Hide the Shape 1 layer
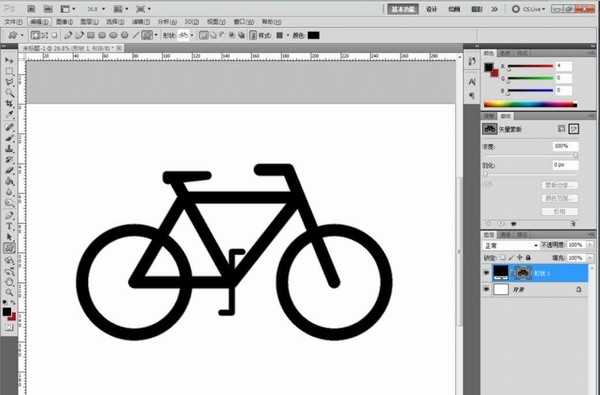The height and width of the screenshot is (395, 600). pos(486,273)
